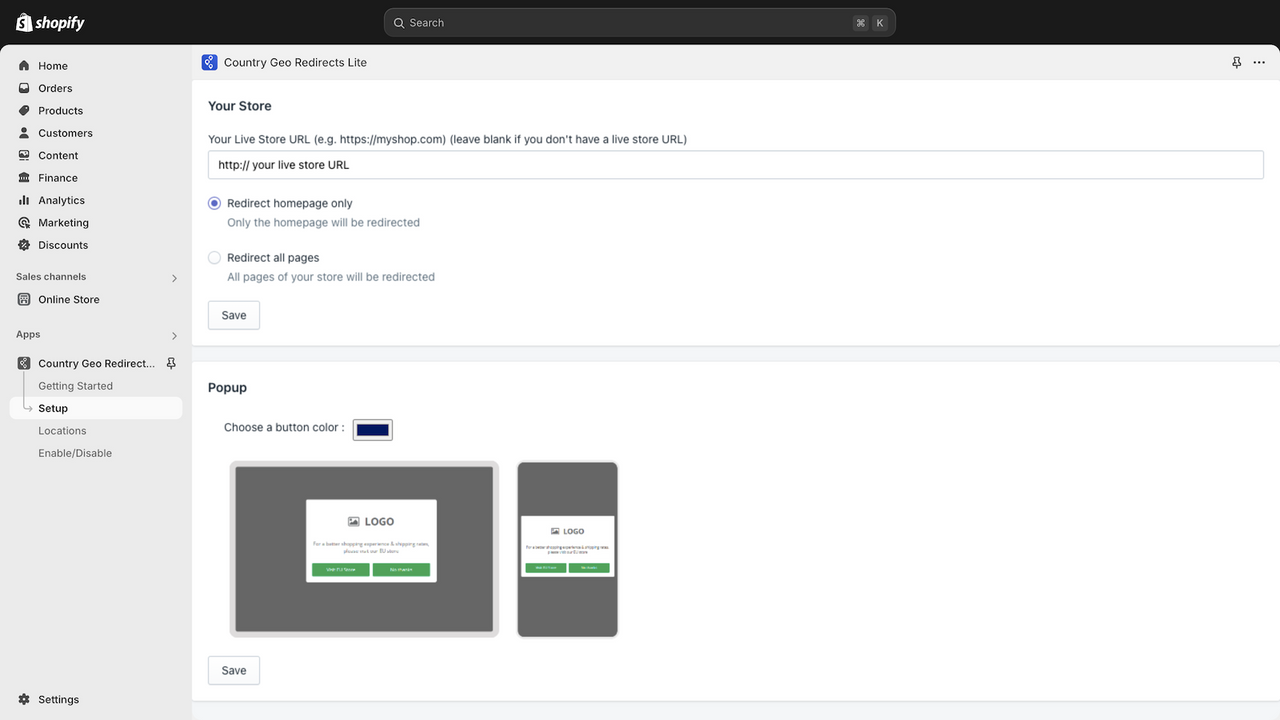Click the live store URL field
Screen dimensions: 1280x720
click(x=736, y=164)
